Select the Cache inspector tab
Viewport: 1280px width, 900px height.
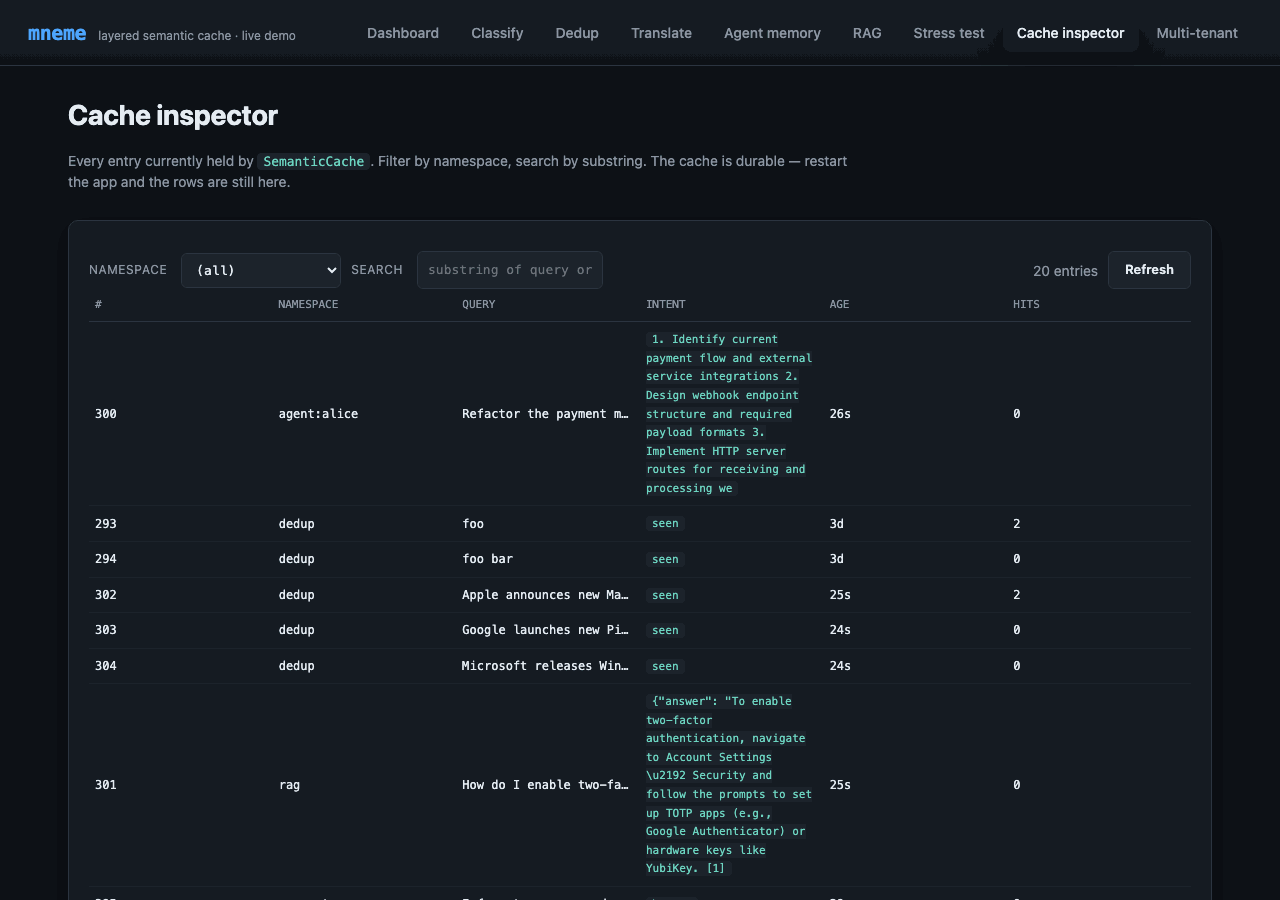pyautogui.click(x=1070, y=33)
